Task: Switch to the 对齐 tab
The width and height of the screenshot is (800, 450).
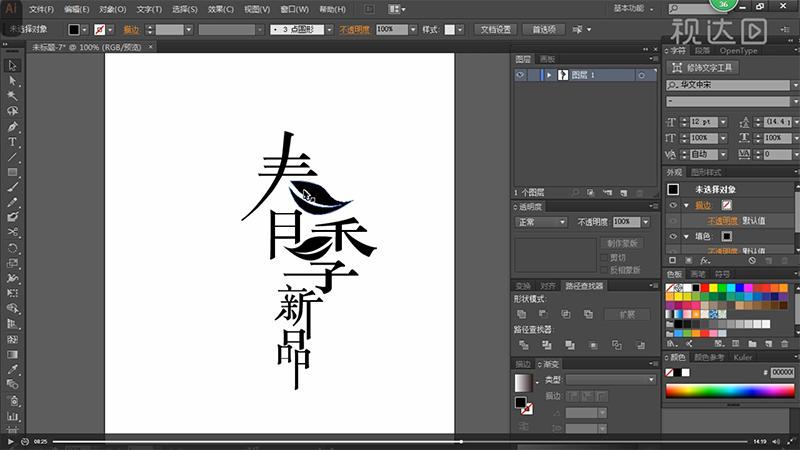Action: coord(547,286)
